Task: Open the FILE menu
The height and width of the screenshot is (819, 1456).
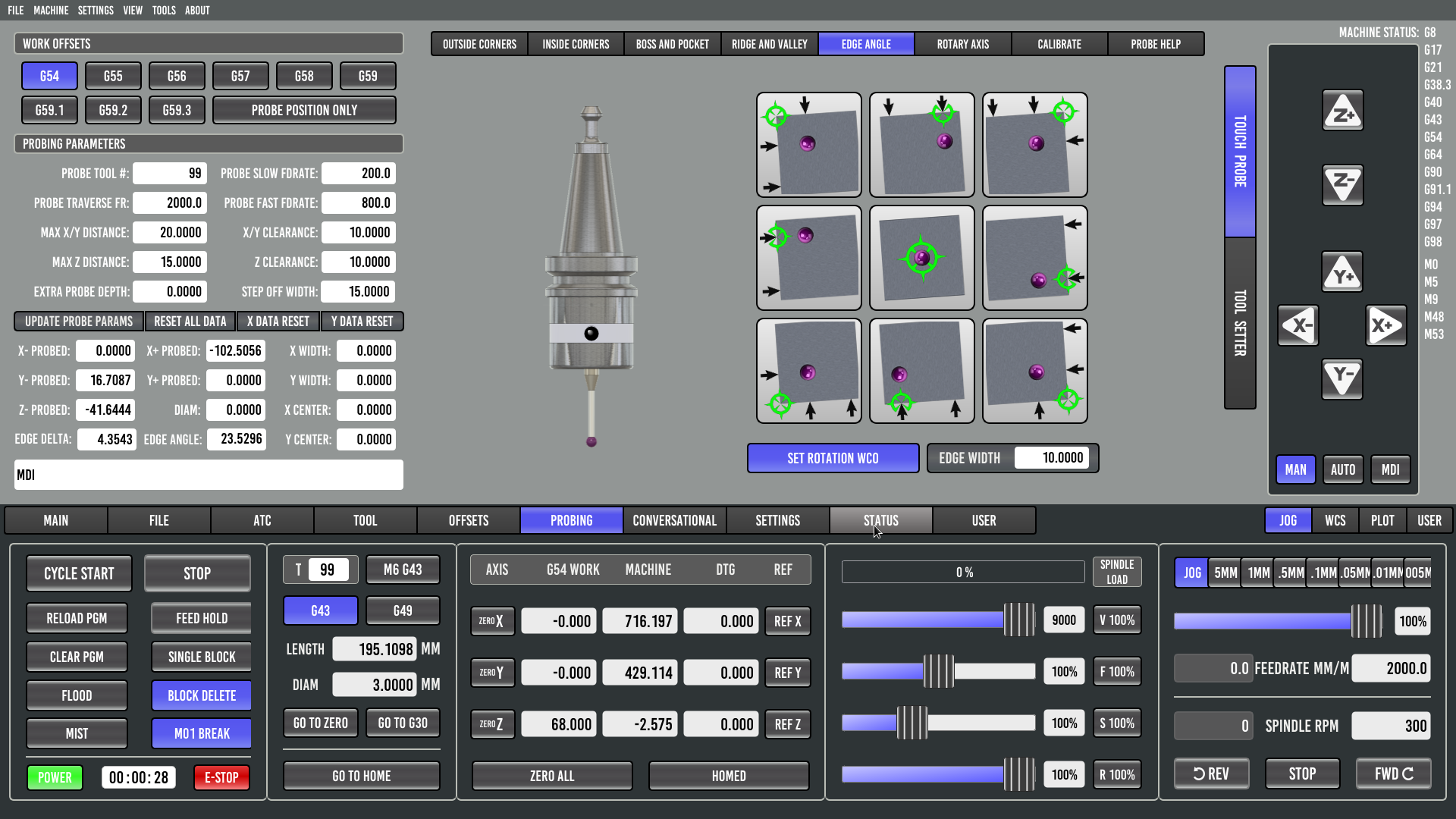Action: point(16,11)
